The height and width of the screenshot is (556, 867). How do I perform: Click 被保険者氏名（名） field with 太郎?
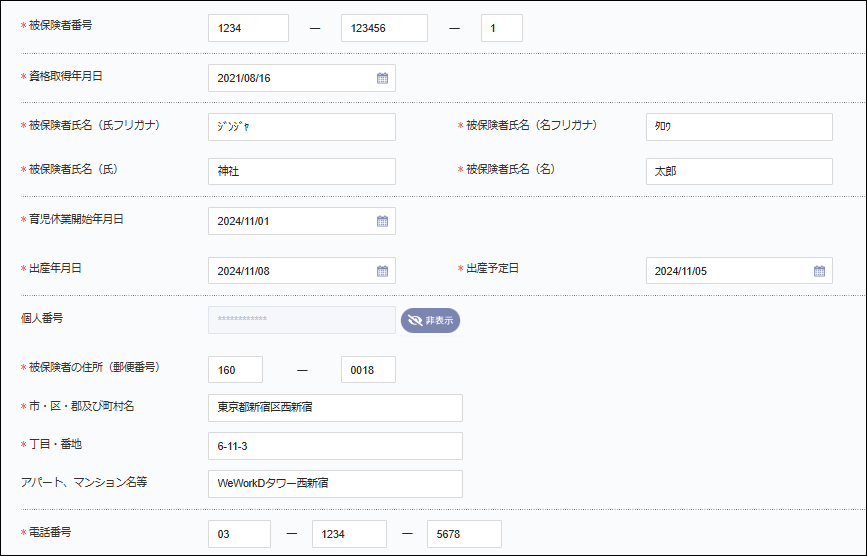pyautogui.click(x=739, y=172)
